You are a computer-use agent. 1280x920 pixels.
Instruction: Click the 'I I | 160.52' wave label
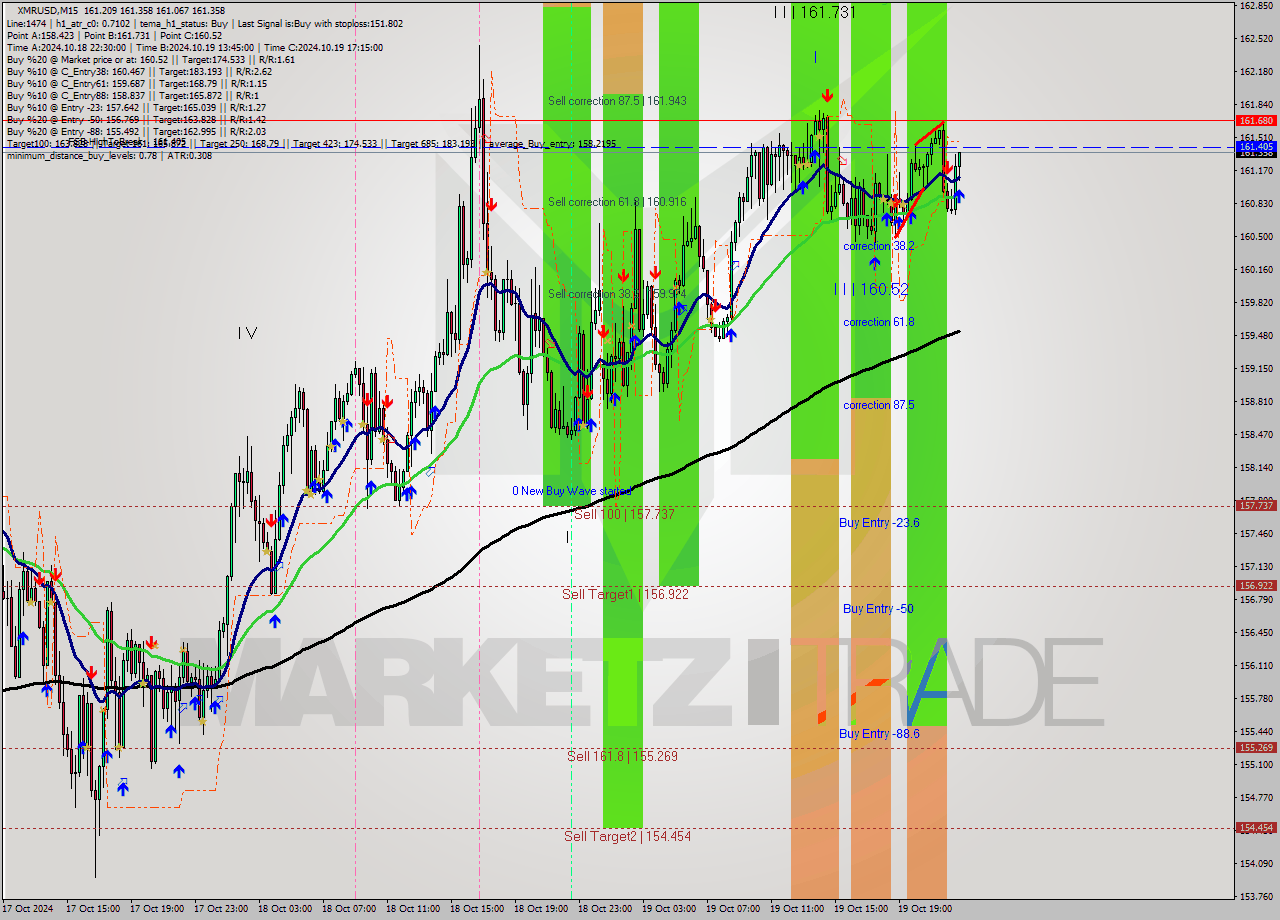(x=872, y=289)
